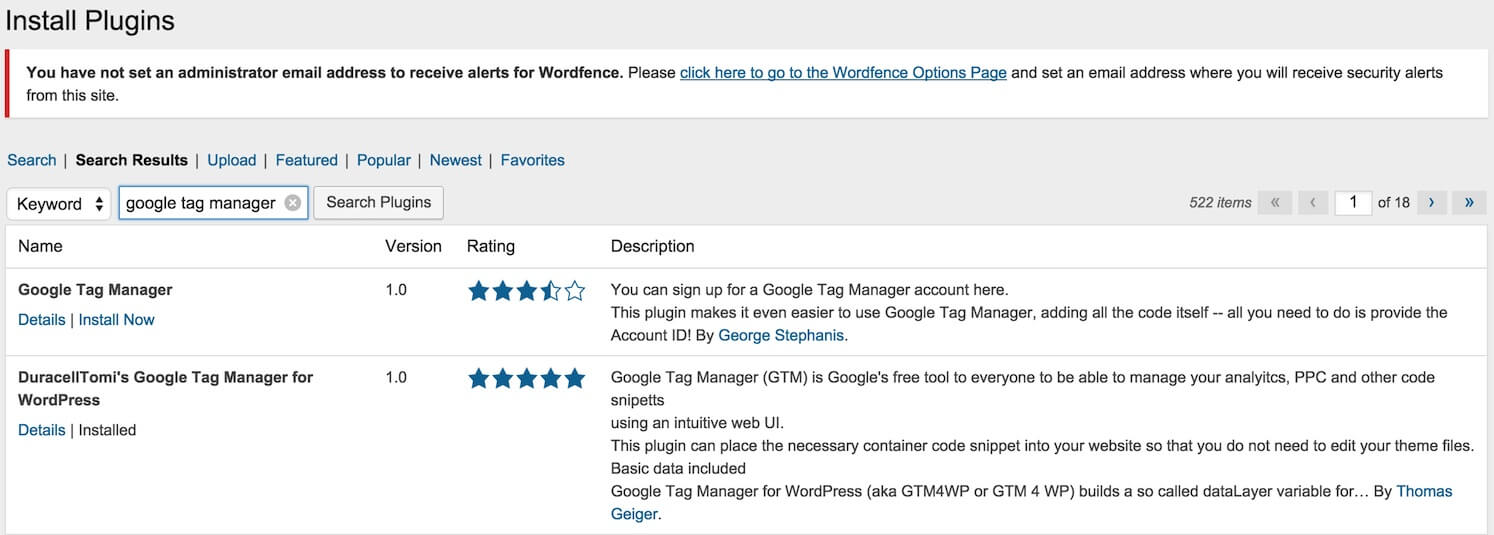View the Newest plugins tab
Screen dimensions: 1494x535
pyautogui.click(x=456, y=160)
